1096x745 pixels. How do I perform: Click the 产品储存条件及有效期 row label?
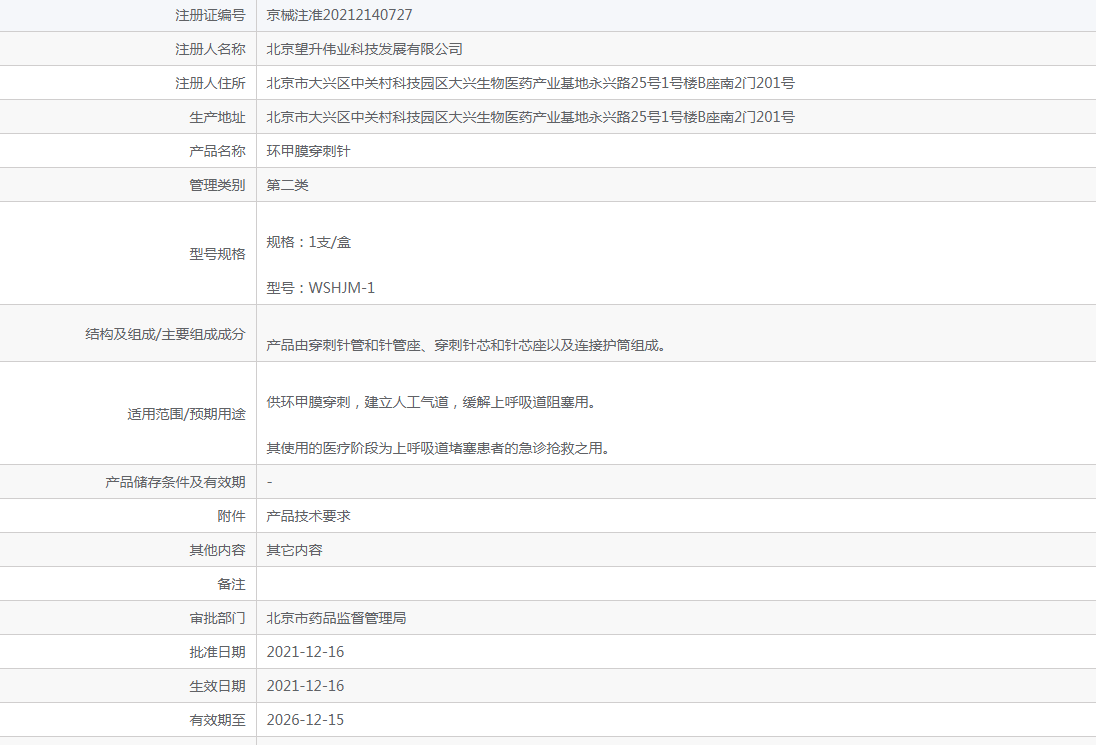pos(175,482)
